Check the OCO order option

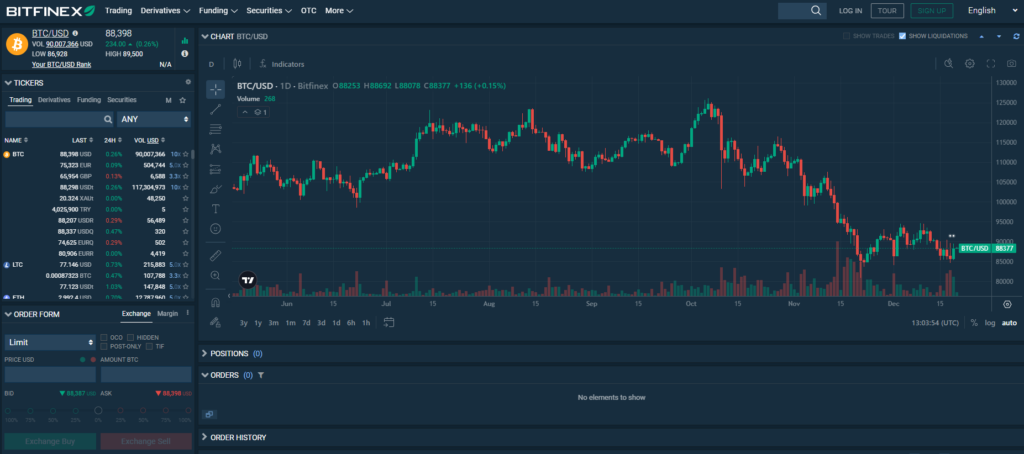(104, 338)
